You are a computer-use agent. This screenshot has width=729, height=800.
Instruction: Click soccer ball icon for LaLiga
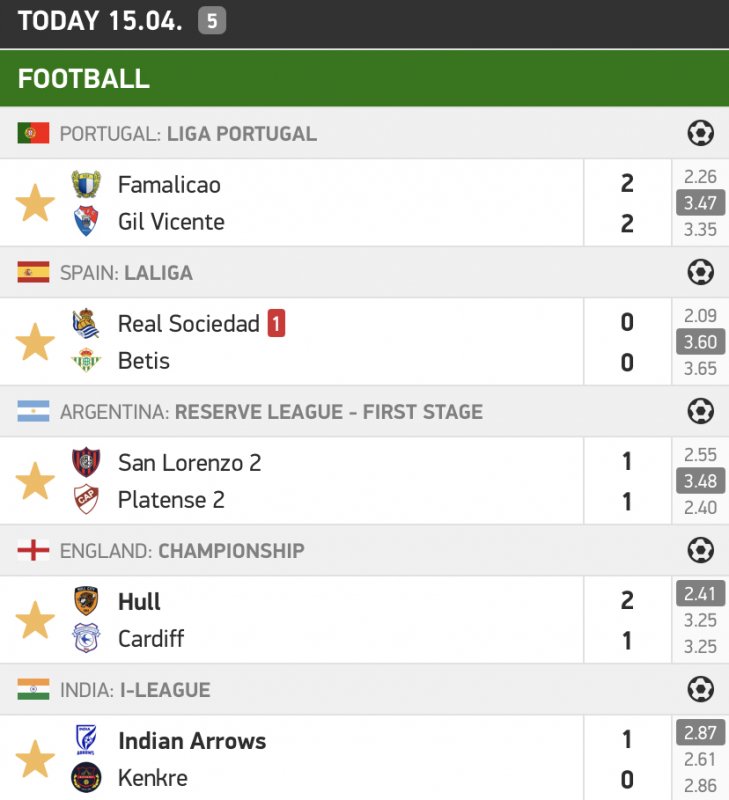click(701, 272)
